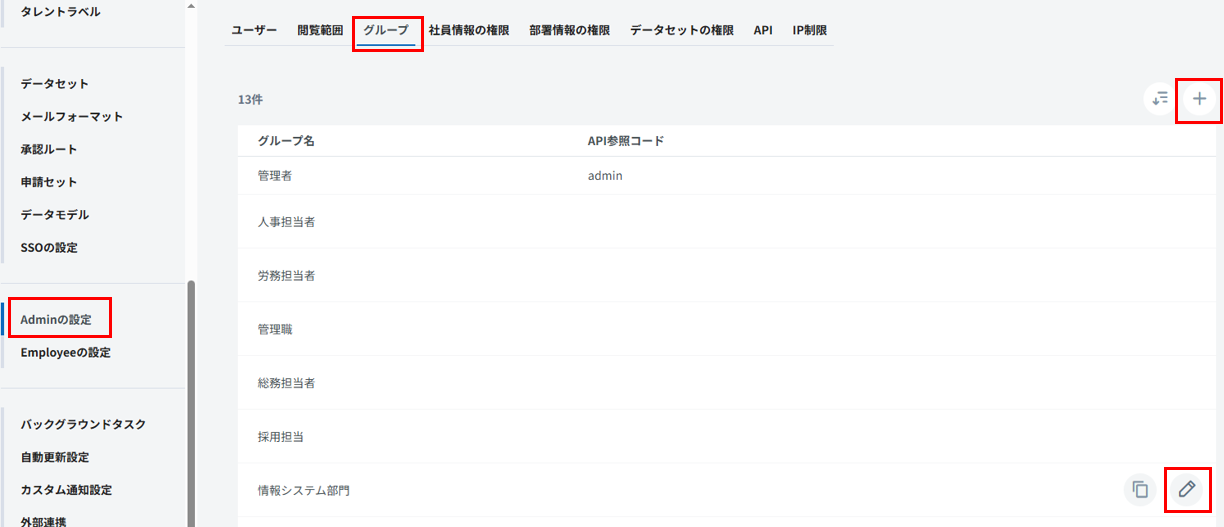Click pencil edit icon for 情報システム部門
The width and height of the screenshot is (1224, 527).
pos(1186,489)
